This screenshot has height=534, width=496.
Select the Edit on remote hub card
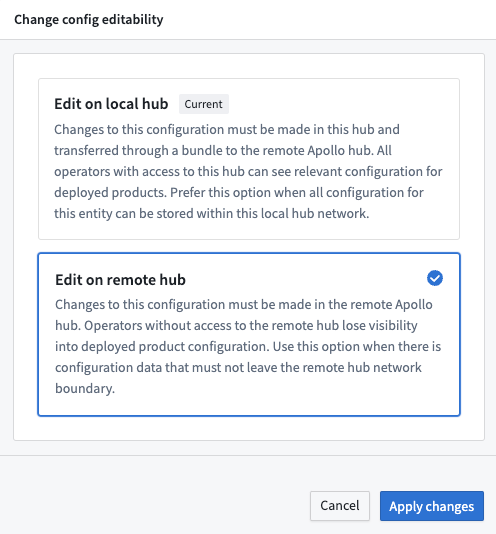click(249, 334)
